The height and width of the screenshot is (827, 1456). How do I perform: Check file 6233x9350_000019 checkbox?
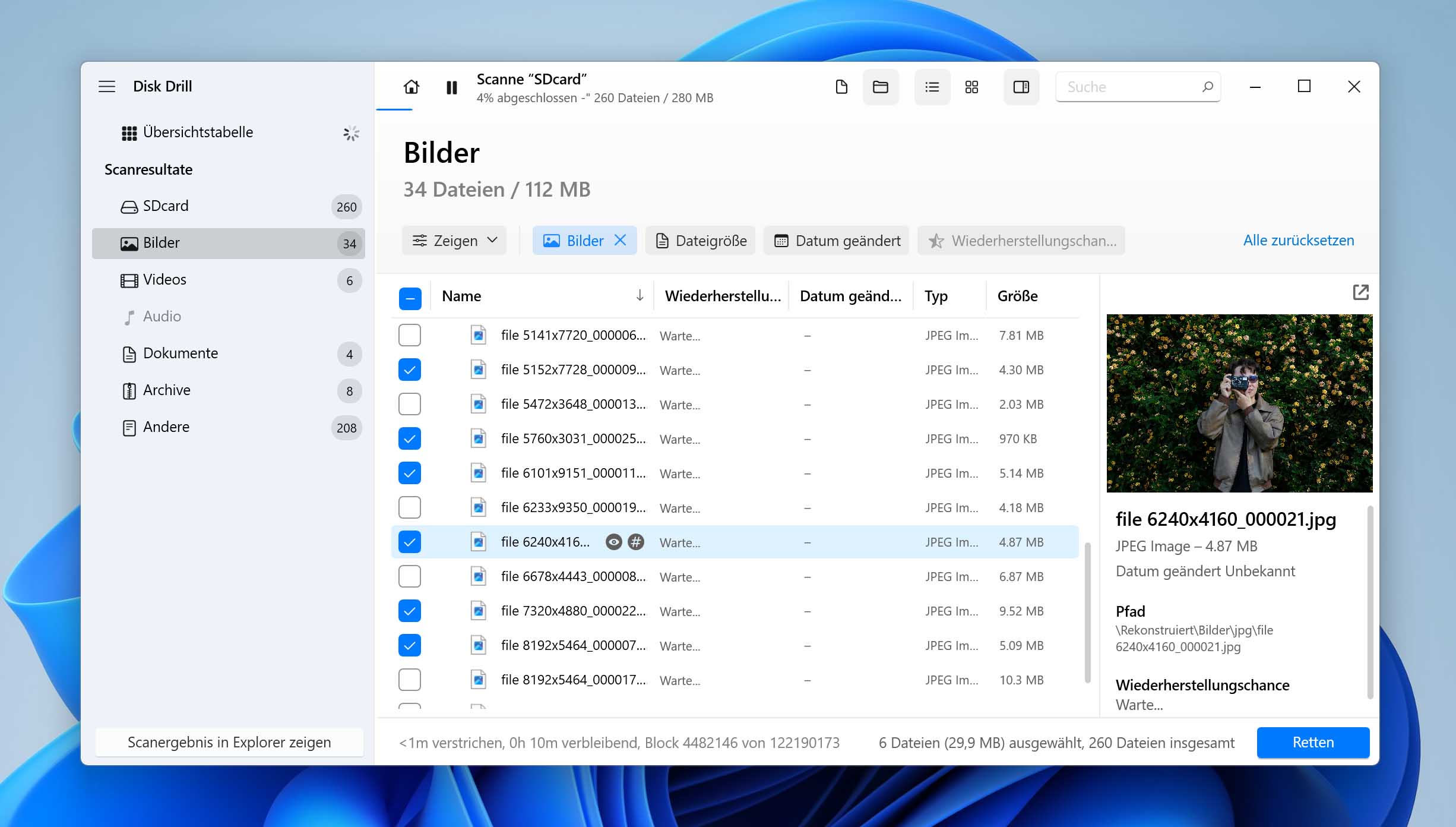tap(410, 507)
